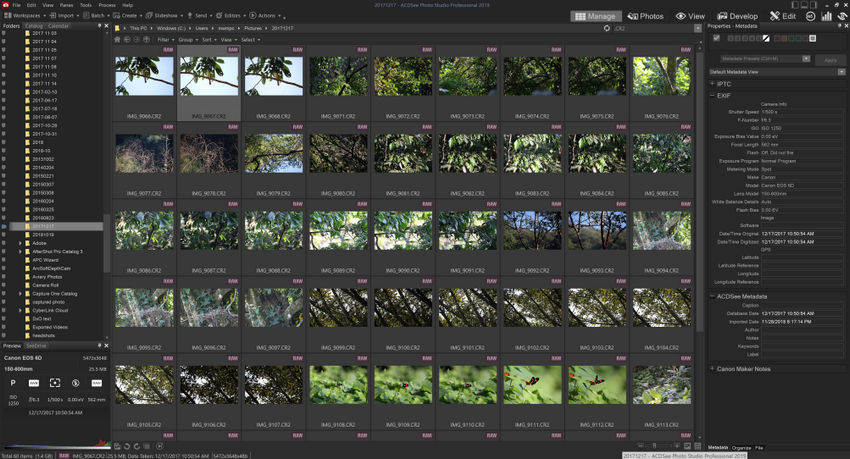Switch to Develop mode
850x459 pixels.
coord(735,16)
